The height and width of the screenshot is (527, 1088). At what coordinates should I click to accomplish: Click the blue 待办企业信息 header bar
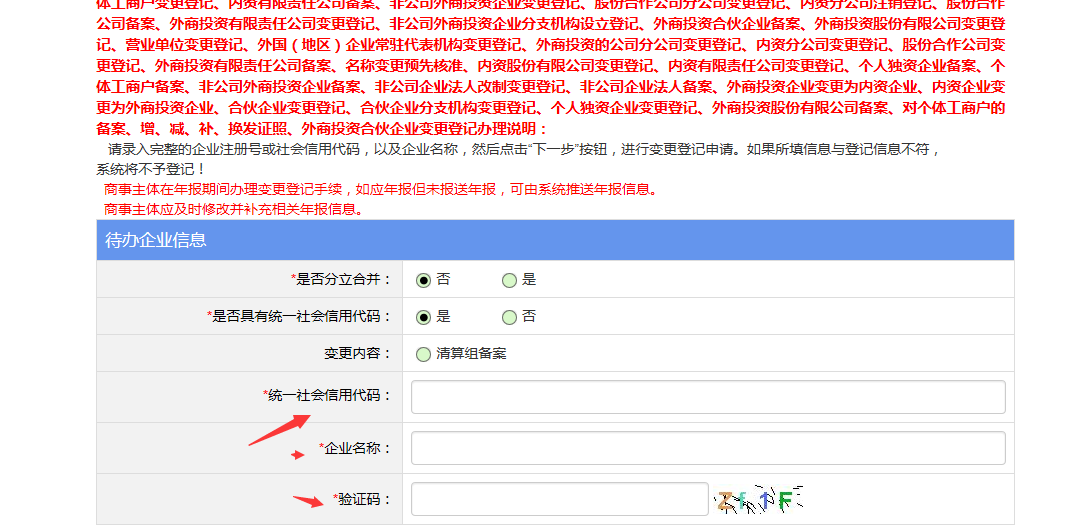pyautogui.click(x=555, y=240)
